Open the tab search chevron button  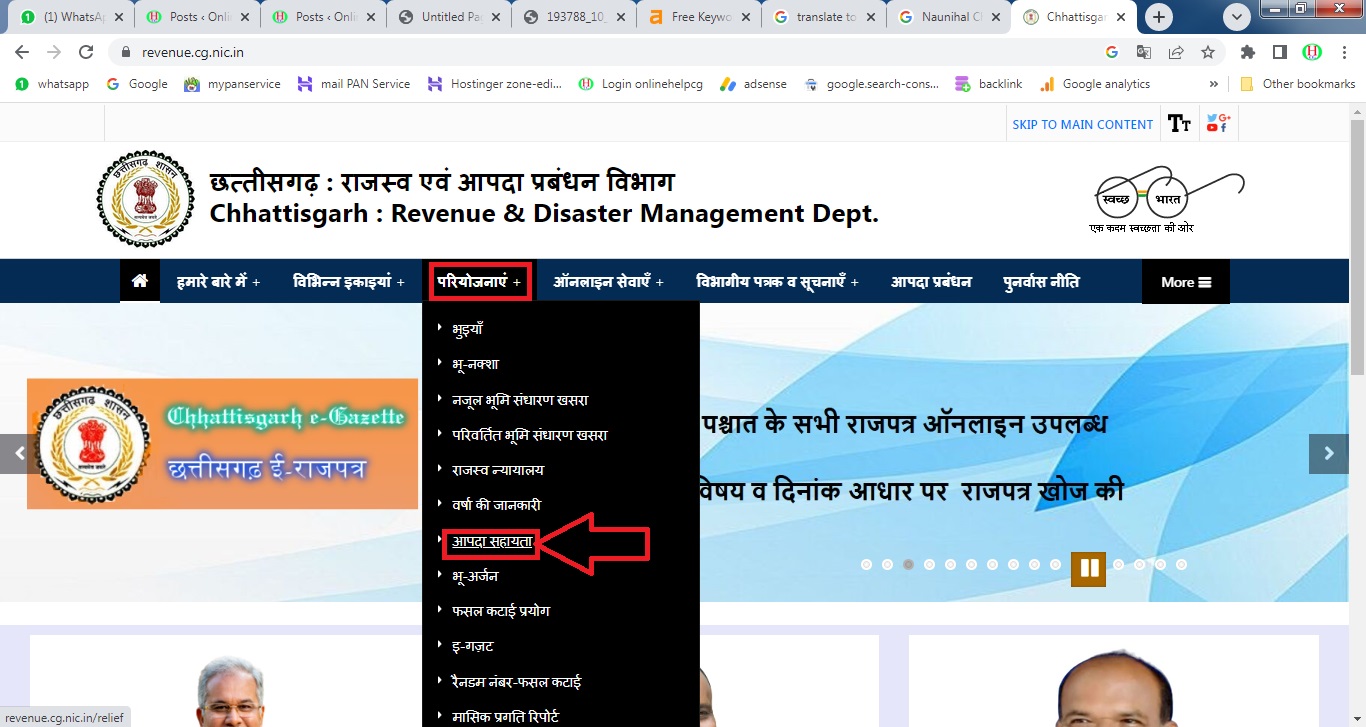point(1237,17)
